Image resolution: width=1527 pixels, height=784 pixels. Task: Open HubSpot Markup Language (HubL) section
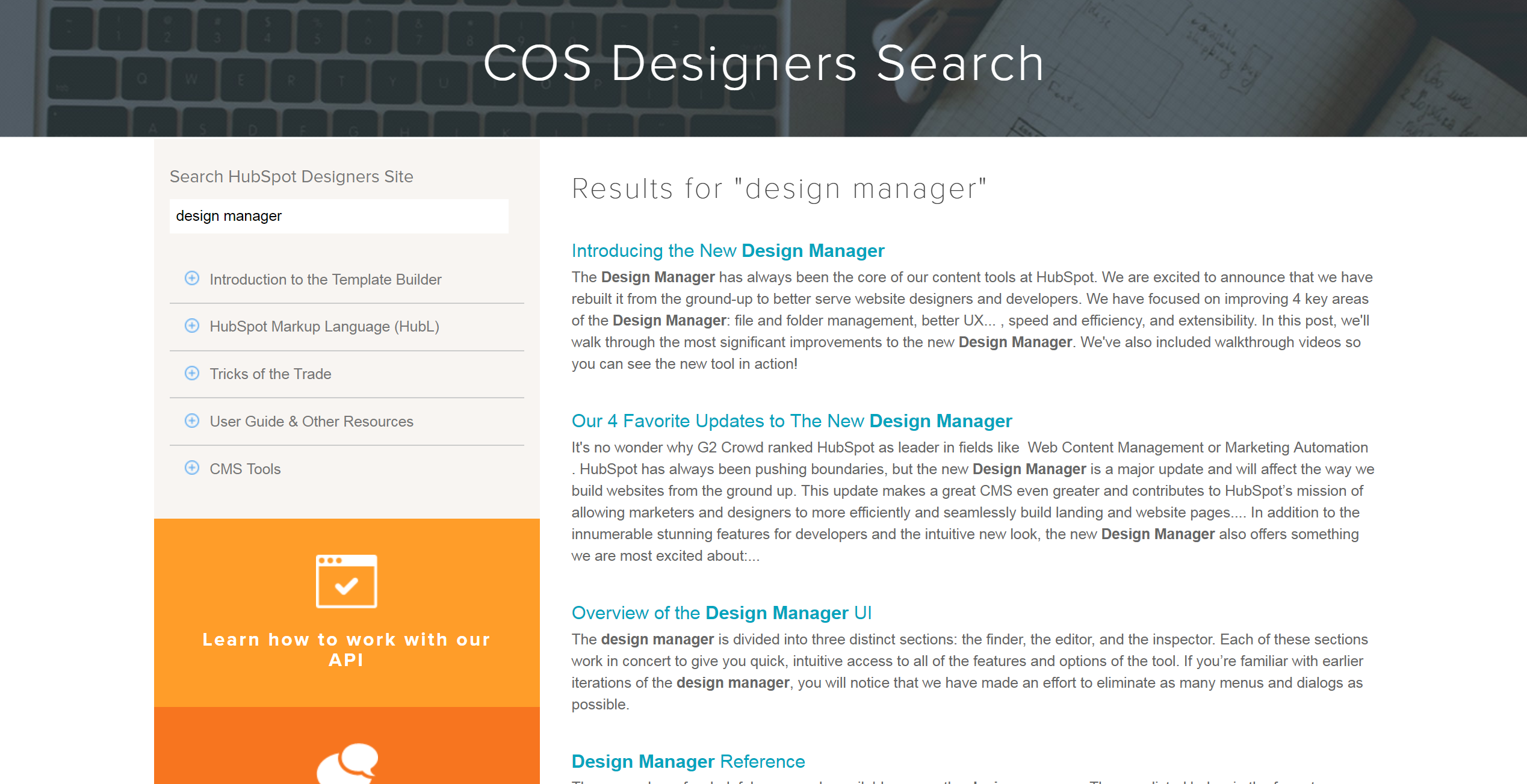tap(324, 327)
